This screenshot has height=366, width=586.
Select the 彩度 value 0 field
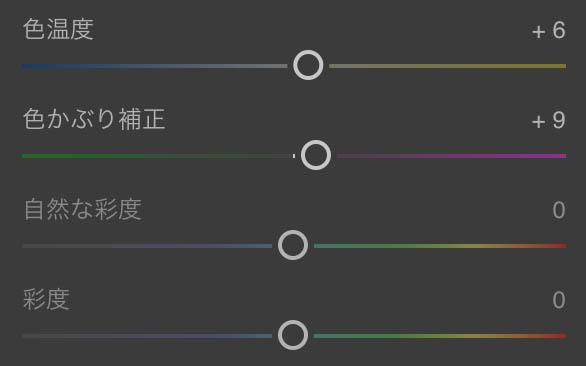[559, 300]
